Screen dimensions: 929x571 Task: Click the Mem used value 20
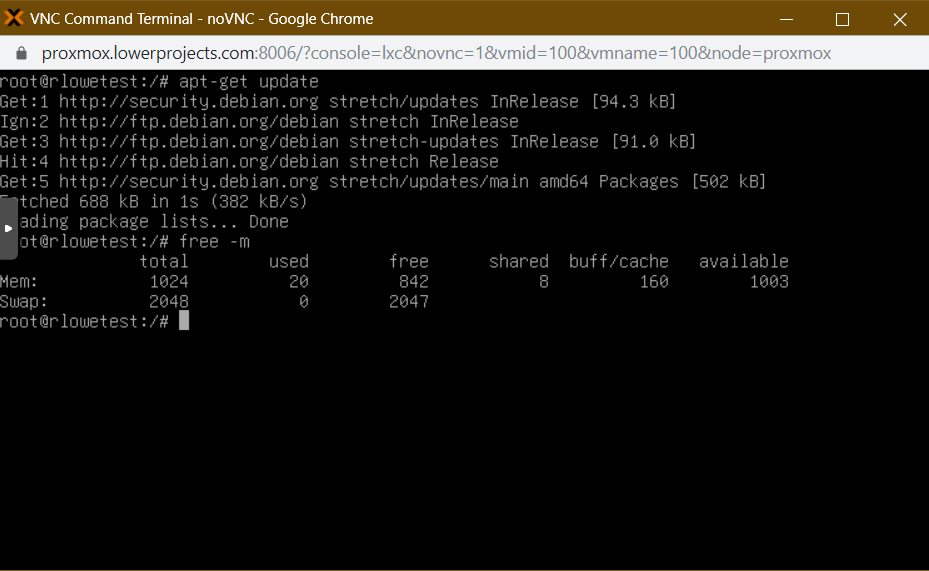[x=299, y=281]
